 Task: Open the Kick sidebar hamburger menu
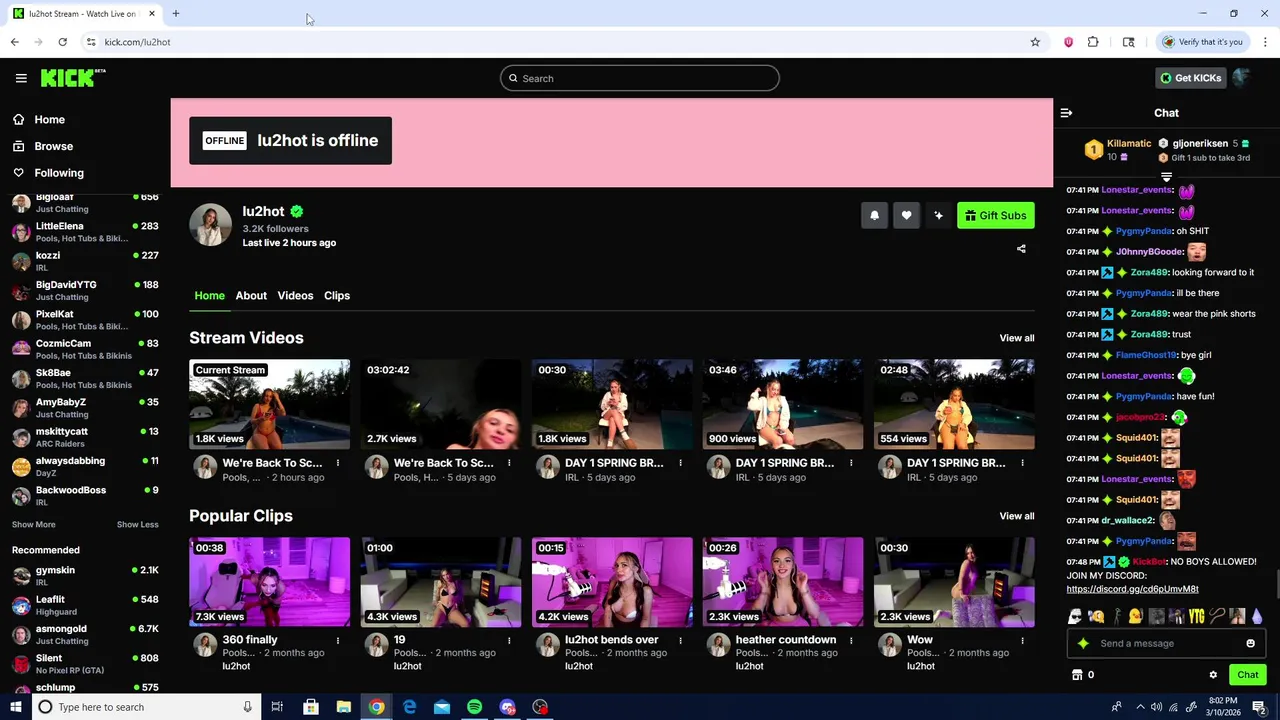point(21,78)
